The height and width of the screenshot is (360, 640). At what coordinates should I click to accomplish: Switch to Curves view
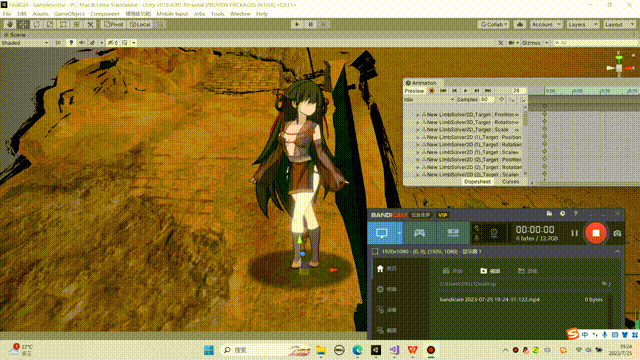click(x=510, y=182)
